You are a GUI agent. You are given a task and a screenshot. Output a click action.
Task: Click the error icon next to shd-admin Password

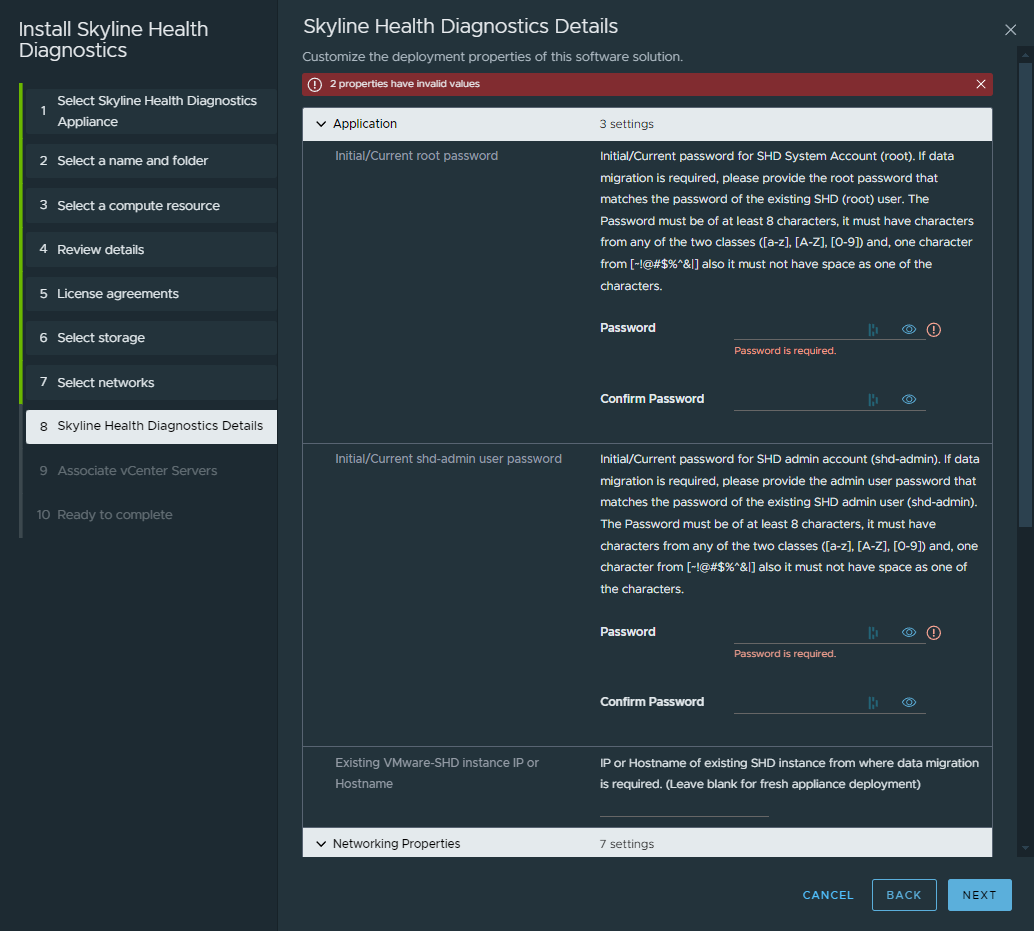tap(934, 633)
